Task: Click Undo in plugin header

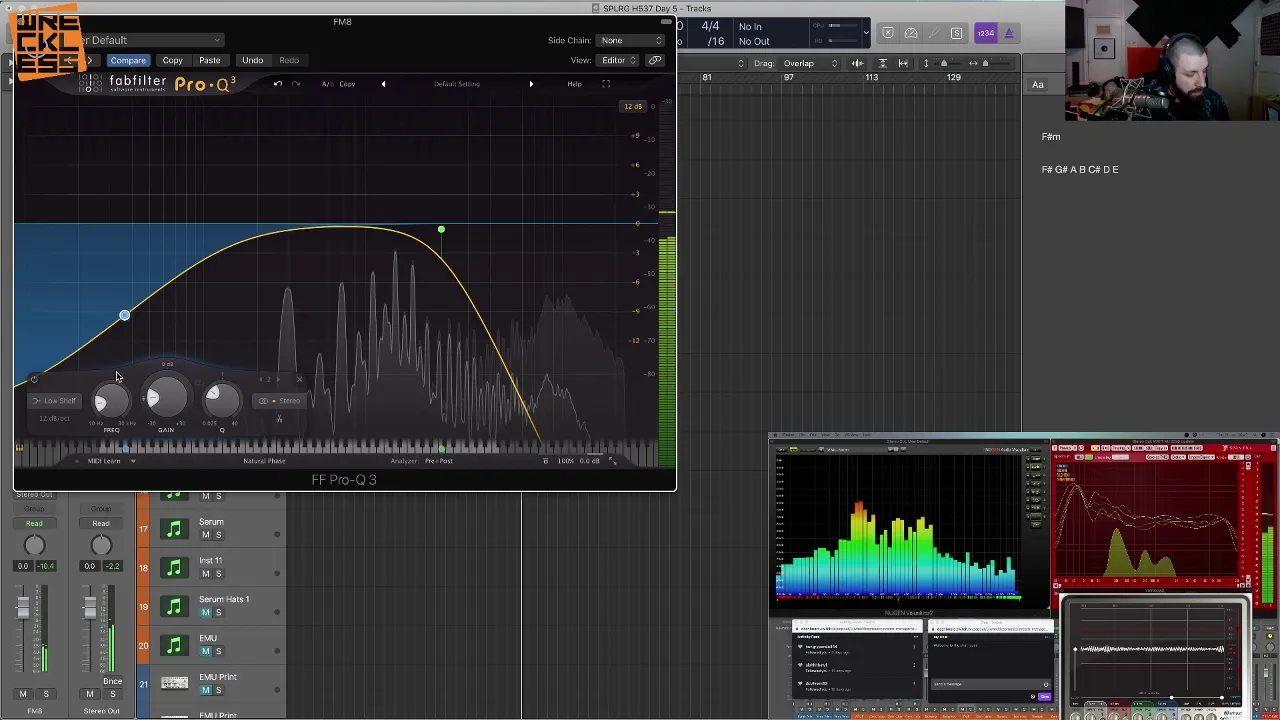Action: tap(252, 60)
